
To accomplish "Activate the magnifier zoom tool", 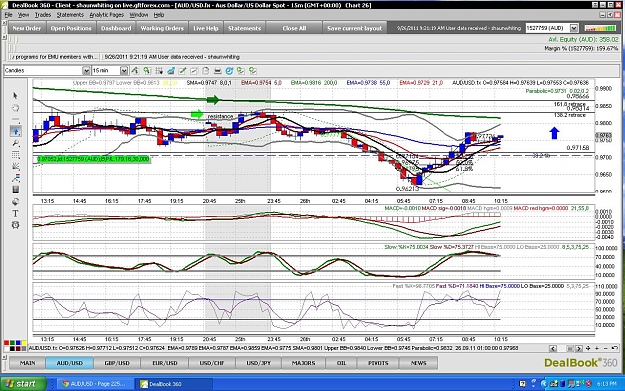I will pyautogui.click(x=15, y=143).
